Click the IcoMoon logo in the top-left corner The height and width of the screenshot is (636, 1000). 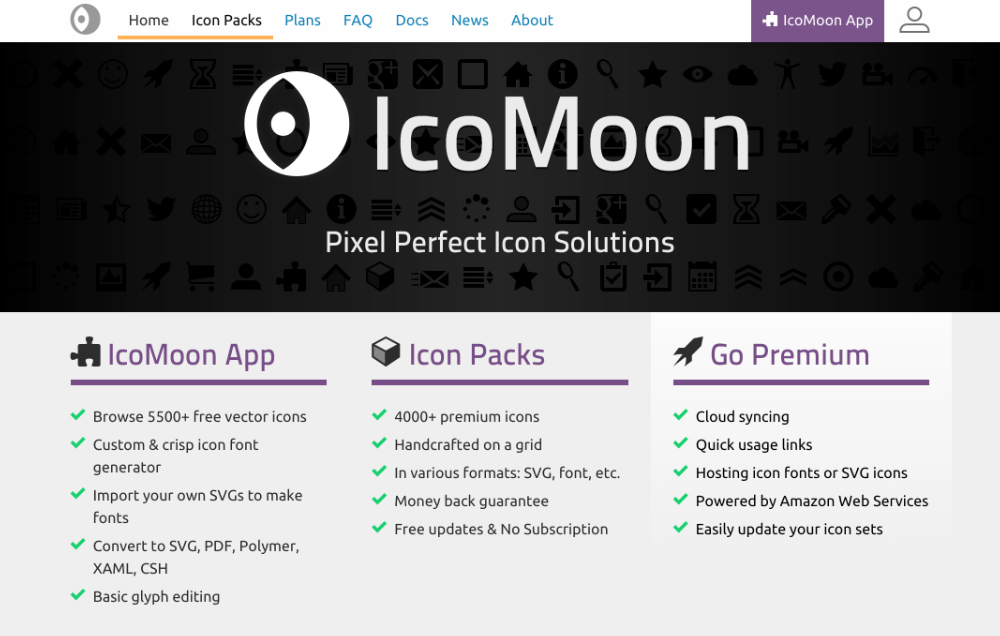tap(84, 20)
